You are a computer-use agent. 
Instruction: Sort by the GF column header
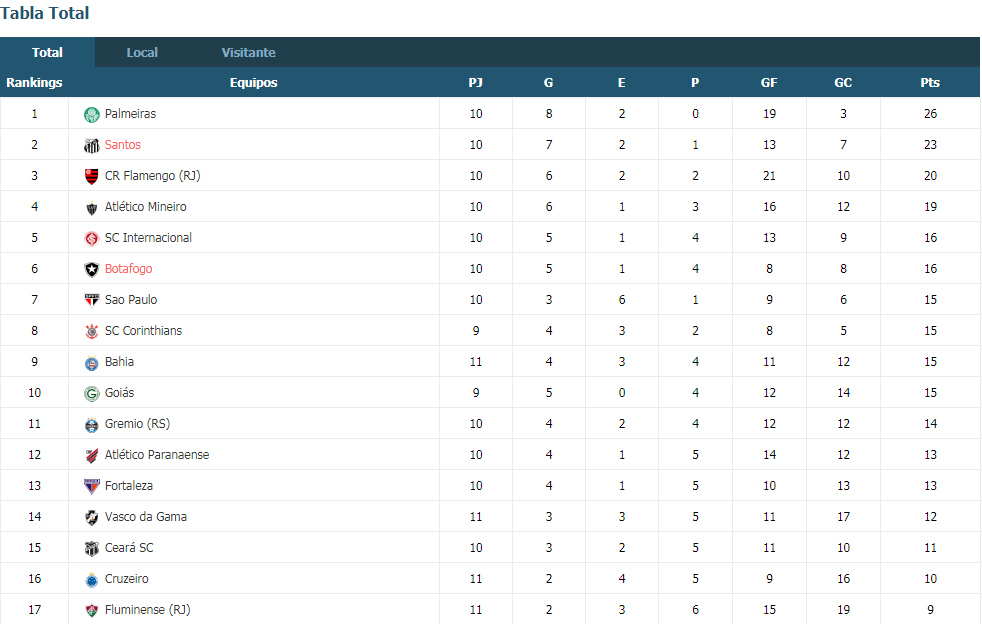(x=769, y=83)
